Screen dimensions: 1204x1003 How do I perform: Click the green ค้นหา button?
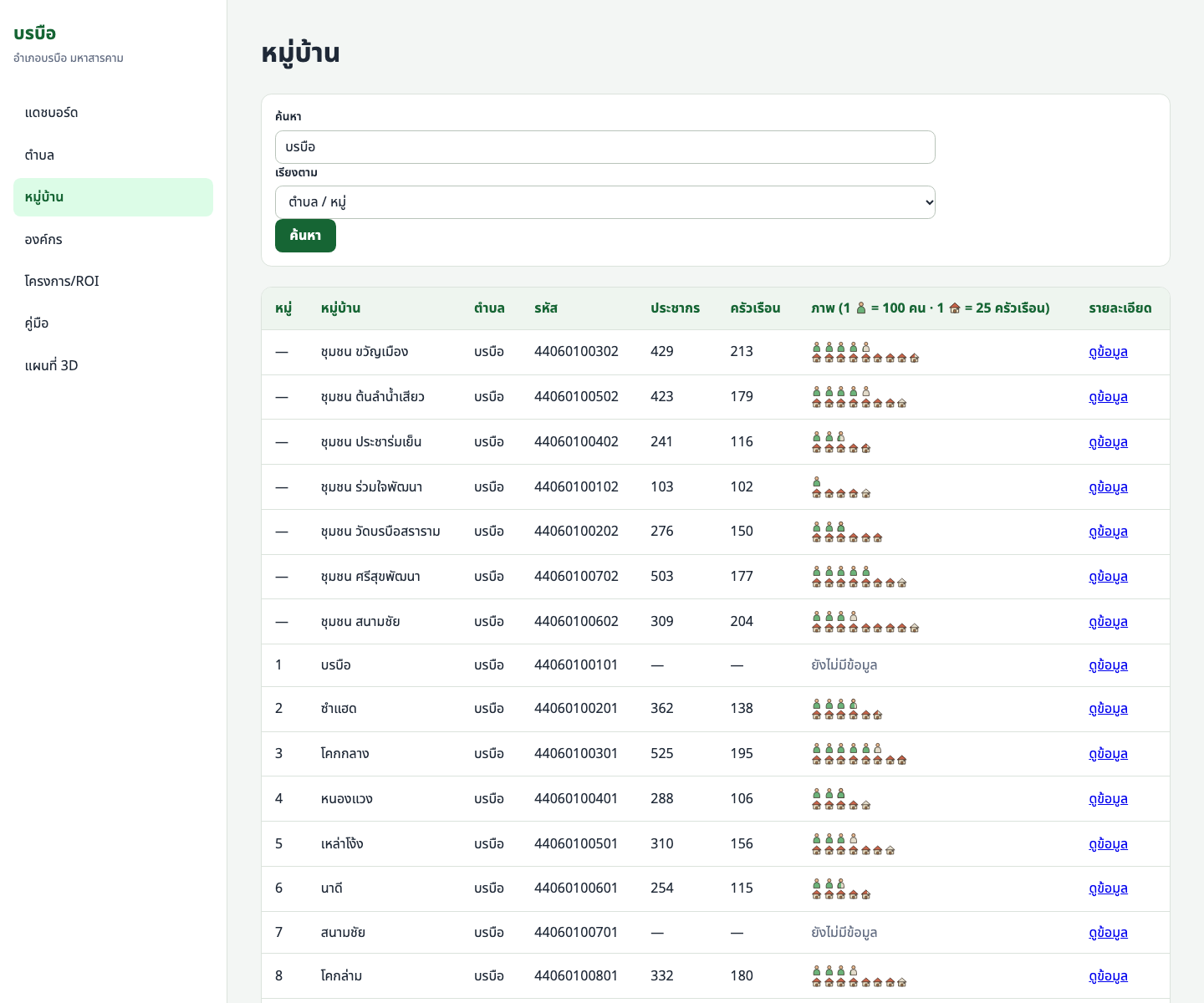(x=305, y=236)
